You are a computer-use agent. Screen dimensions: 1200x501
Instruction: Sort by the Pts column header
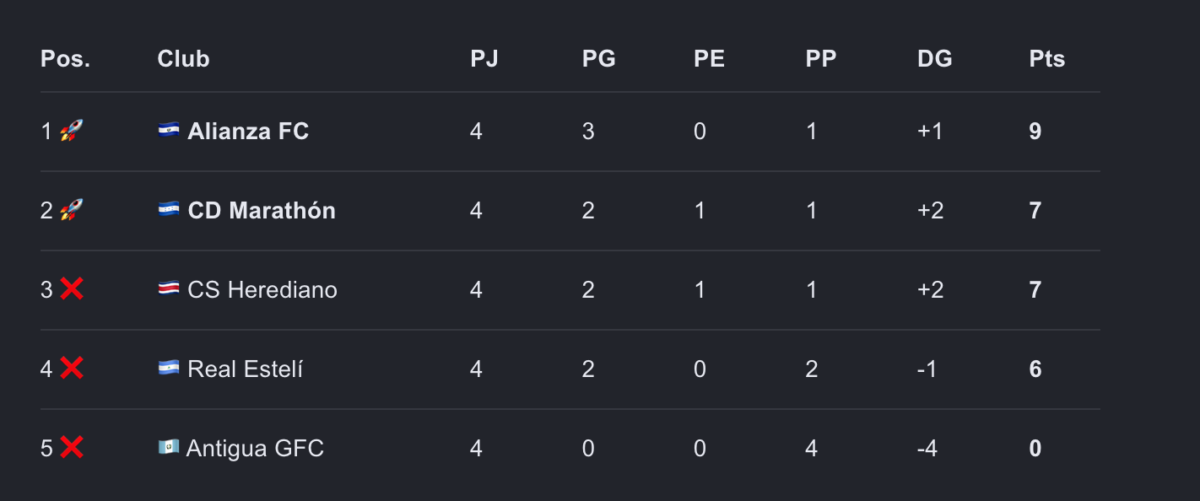1047,59
